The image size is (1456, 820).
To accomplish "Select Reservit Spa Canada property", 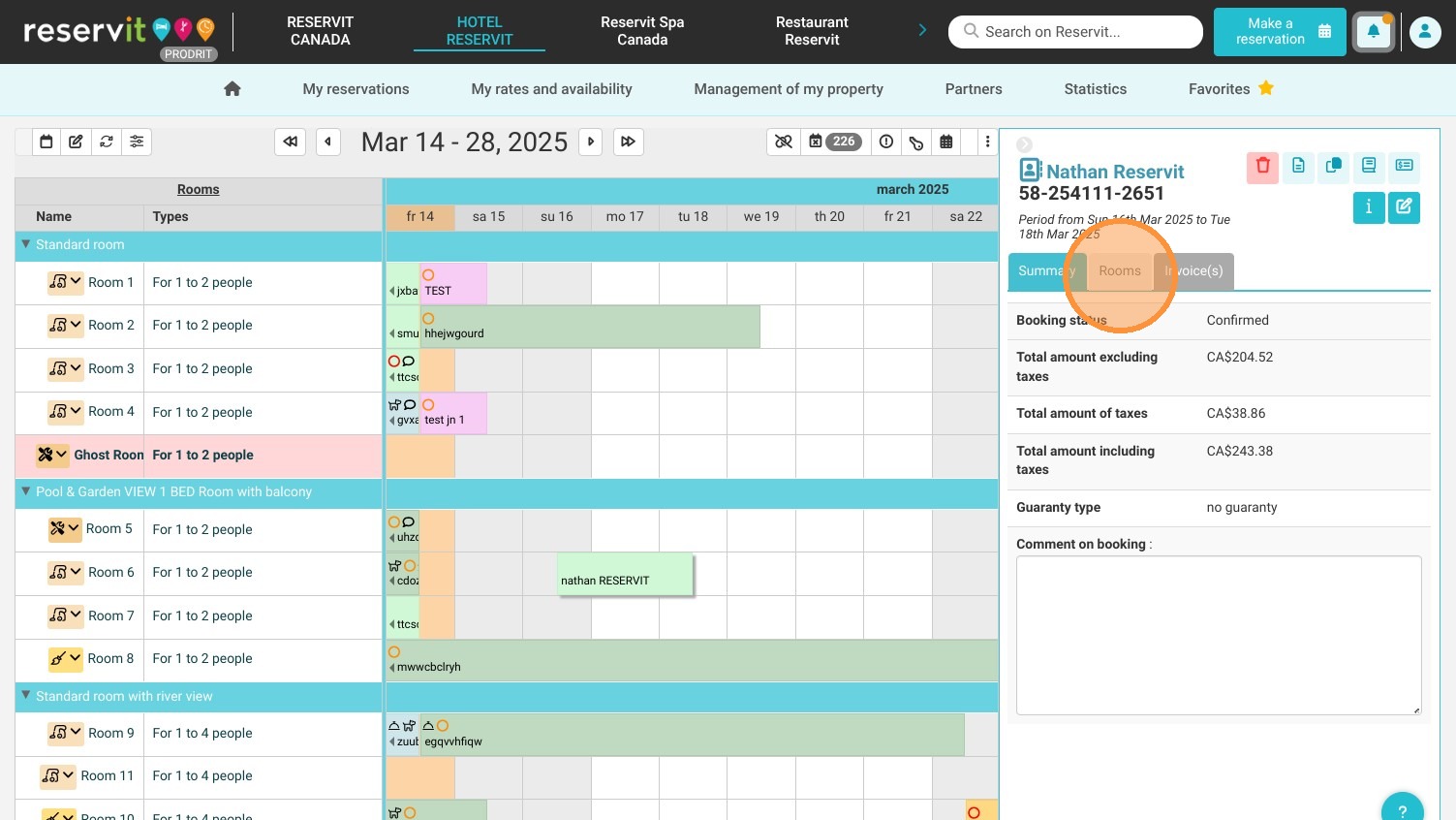I will [642, 31].
